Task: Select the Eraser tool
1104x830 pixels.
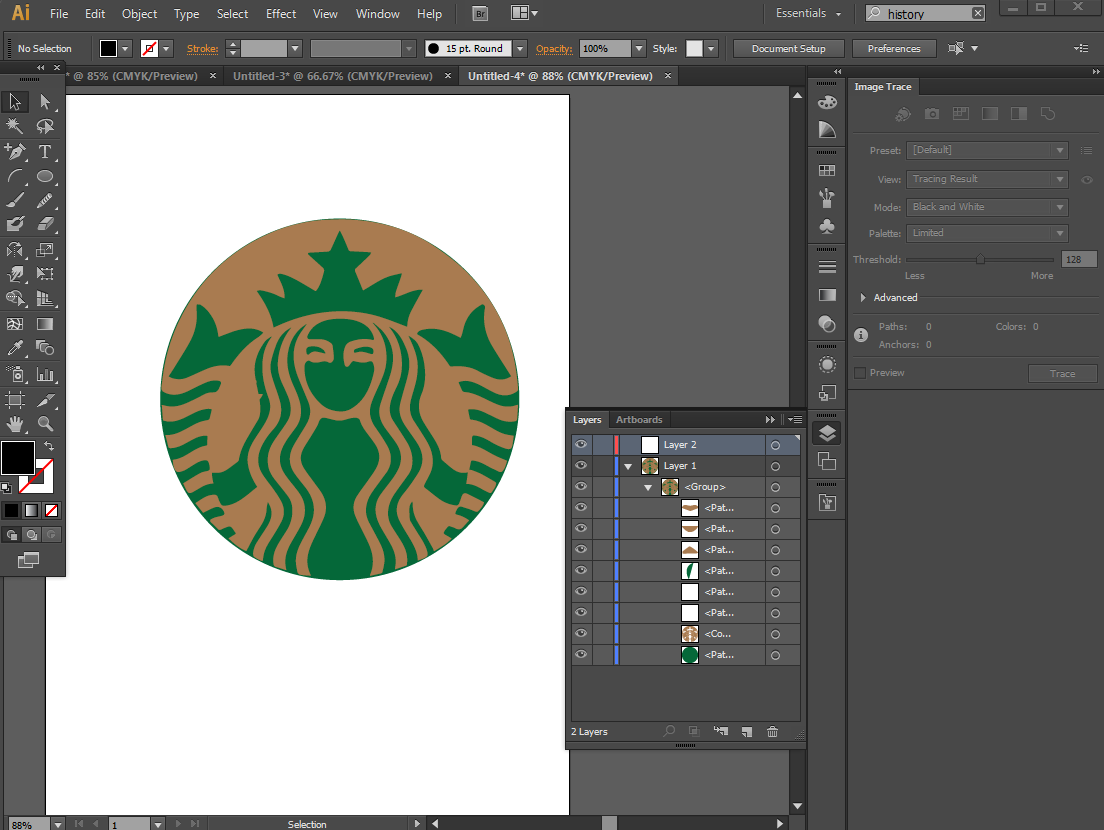Action: 45,224
